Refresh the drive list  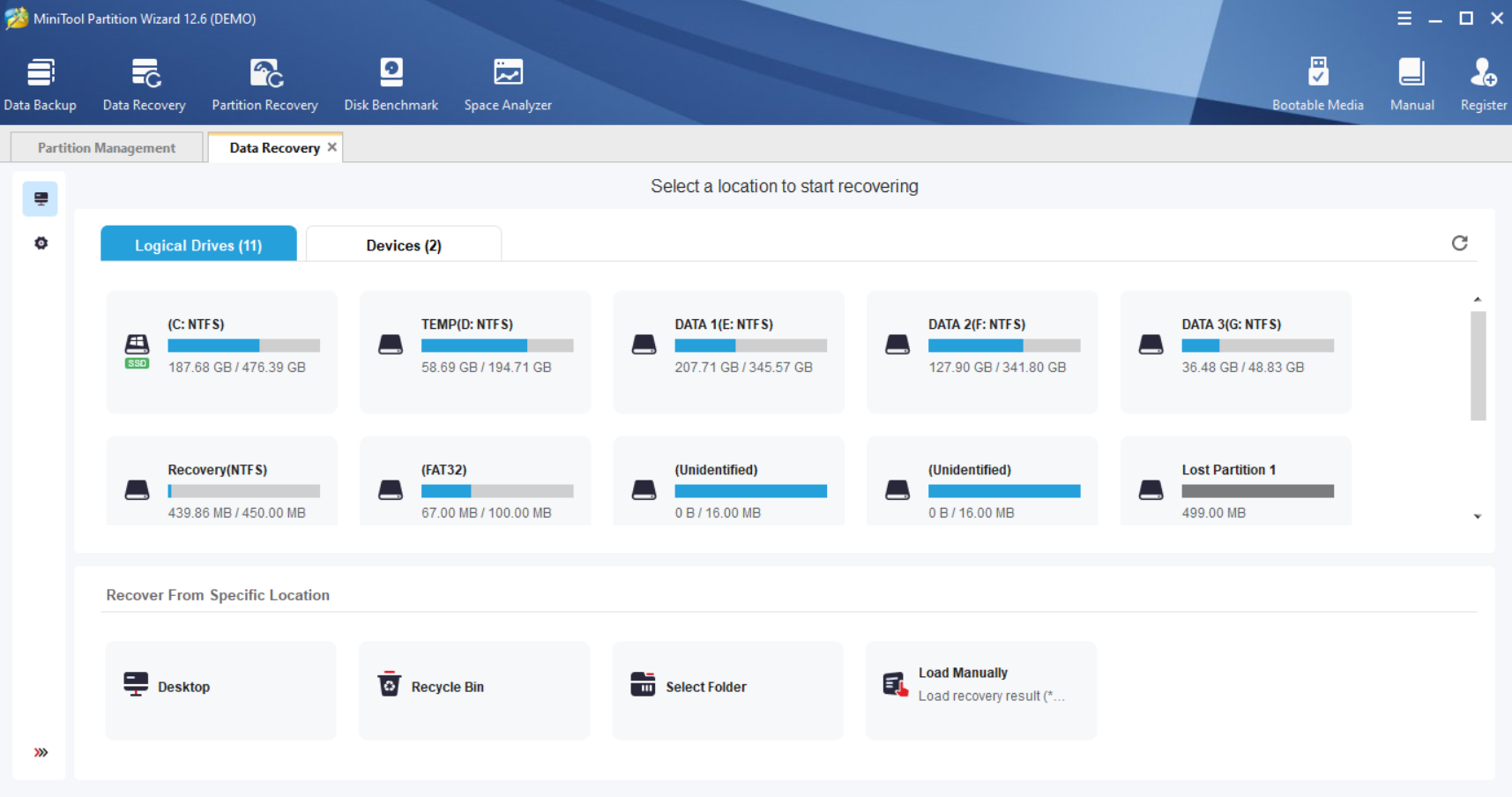1459,243
